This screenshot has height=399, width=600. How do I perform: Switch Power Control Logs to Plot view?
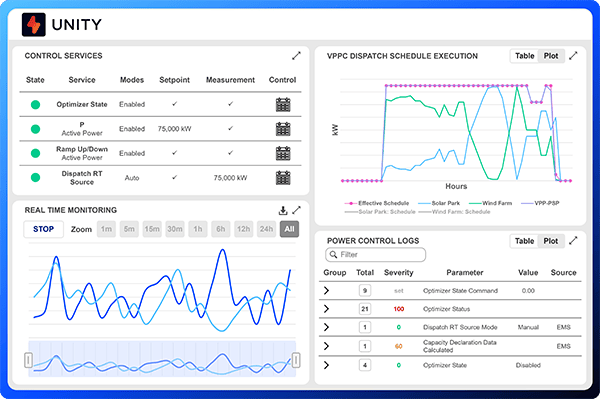point(551,241)
